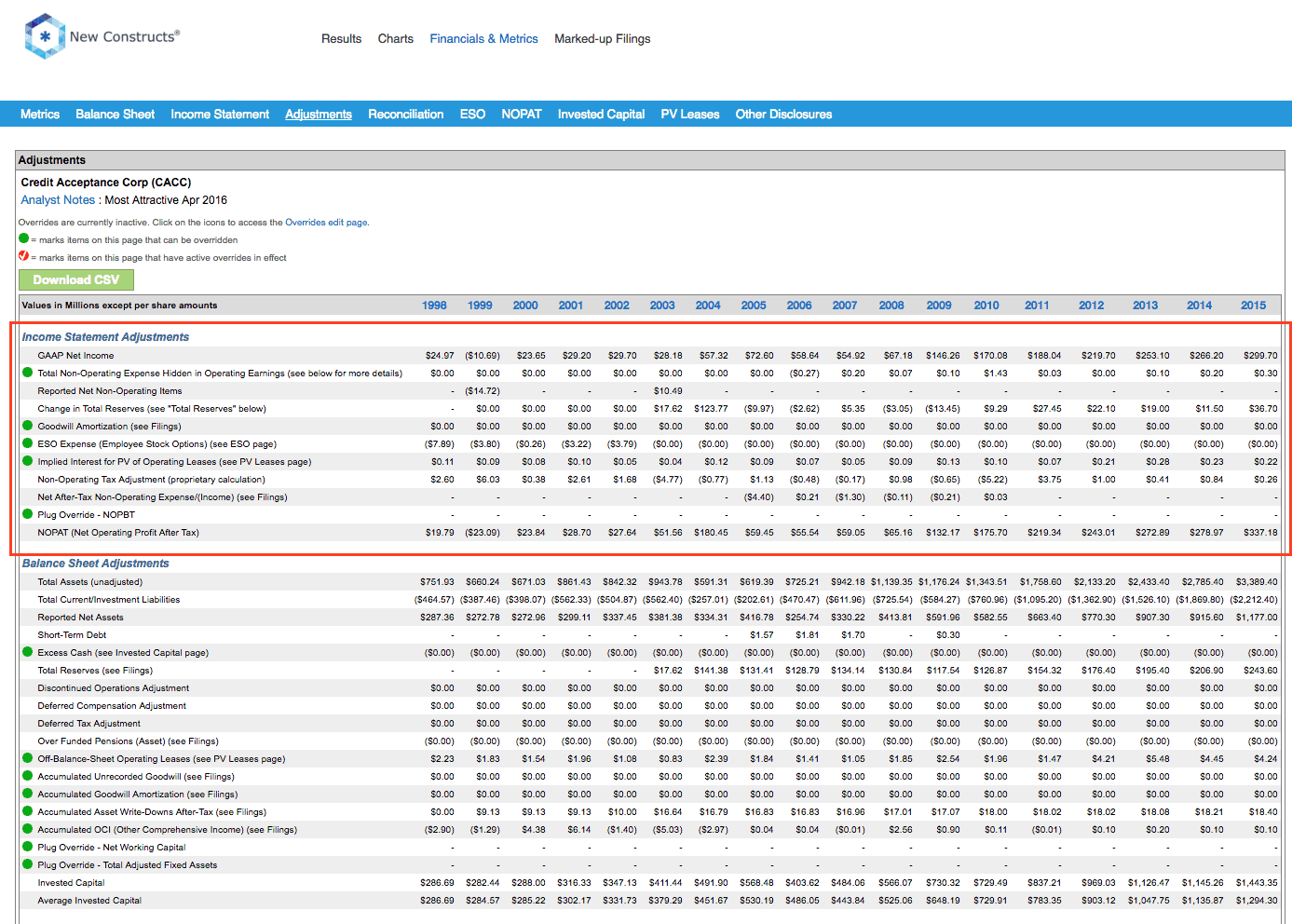Click the NOPAT (Net Operating Profit After Tax) label

[x=118, y=533]
